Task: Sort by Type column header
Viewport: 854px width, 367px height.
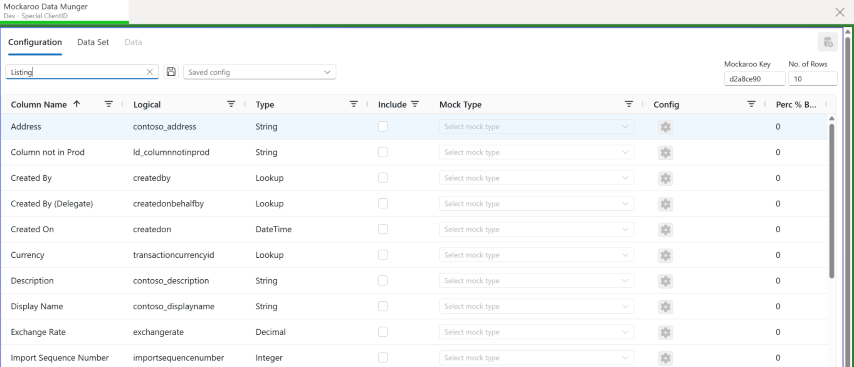Action: coord(265,105)
